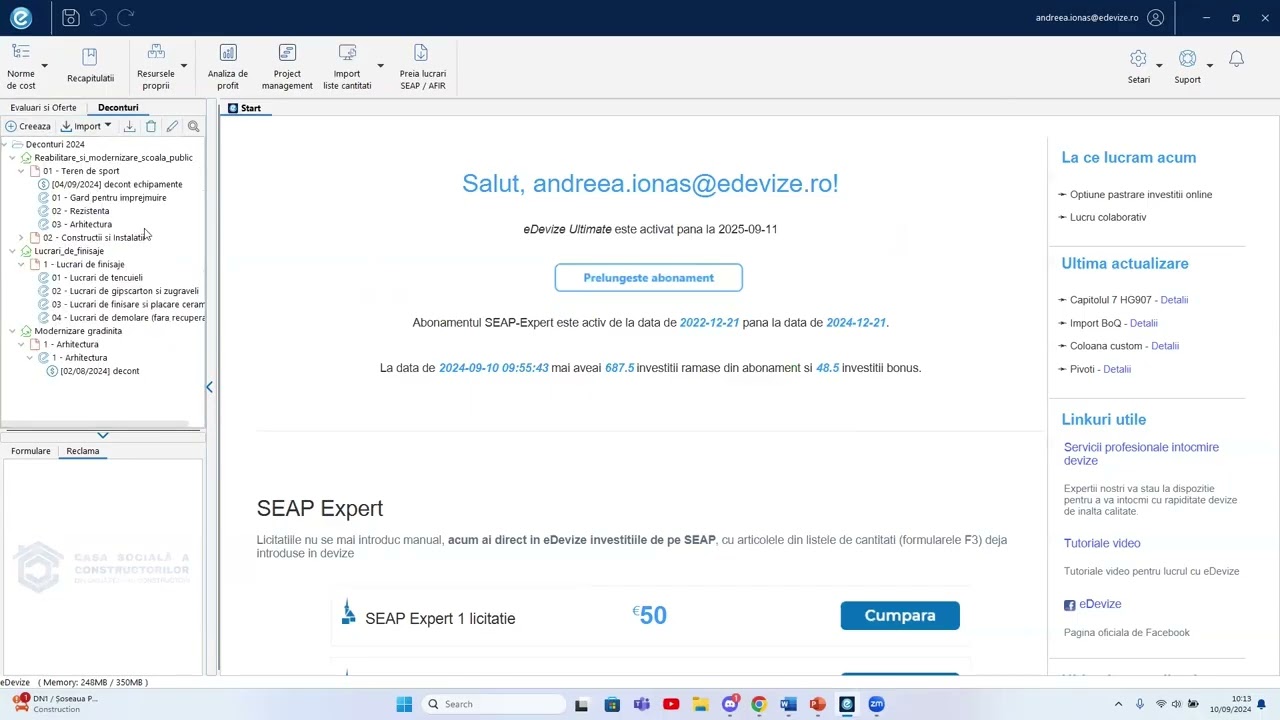
Task: Collapse Reabilitare_si_modernizare_scoala_public node
Action: pyautogui.click(x=13, y=158)
